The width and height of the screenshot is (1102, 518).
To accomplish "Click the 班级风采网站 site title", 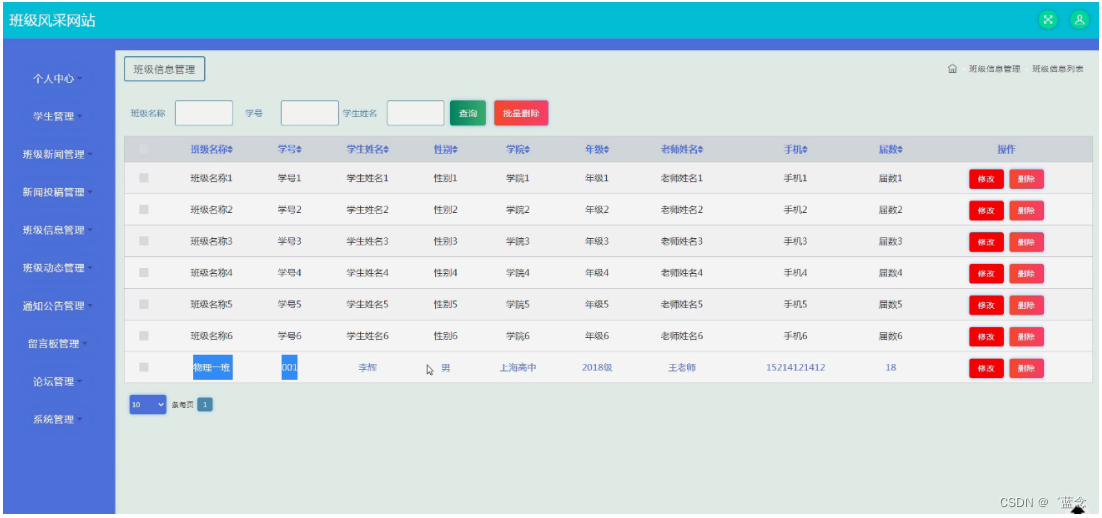I will coord(52,20).
